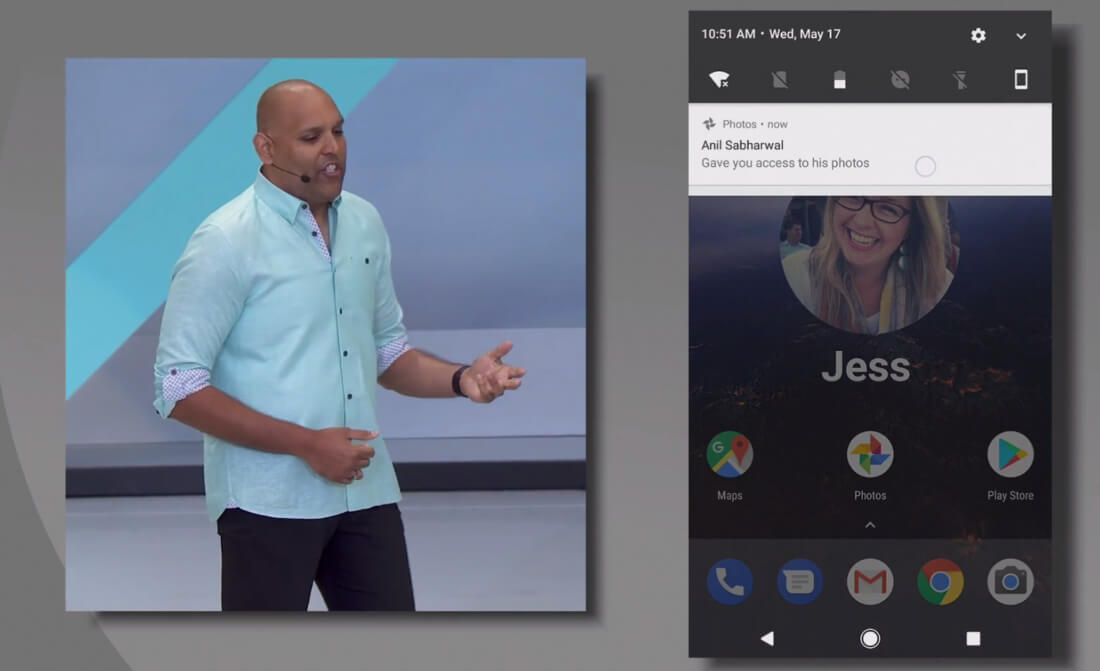Launch Chrome browser from the dock
Image resolution: width=1100 pixels, height=671 pixels.
[x=940, y=582]
